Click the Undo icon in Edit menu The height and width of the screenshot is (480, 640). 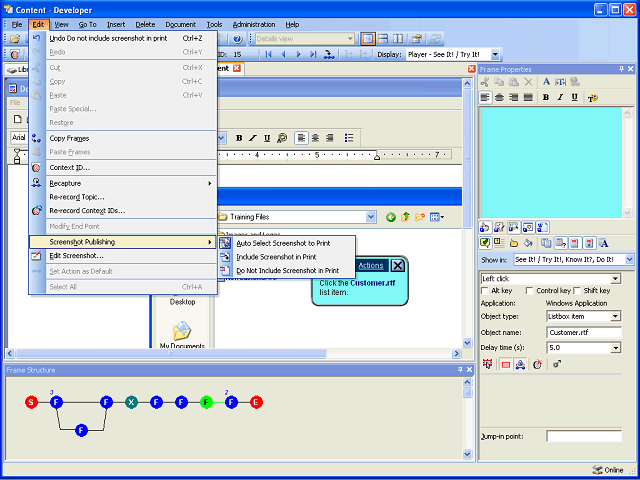click(x=37, y=38)
